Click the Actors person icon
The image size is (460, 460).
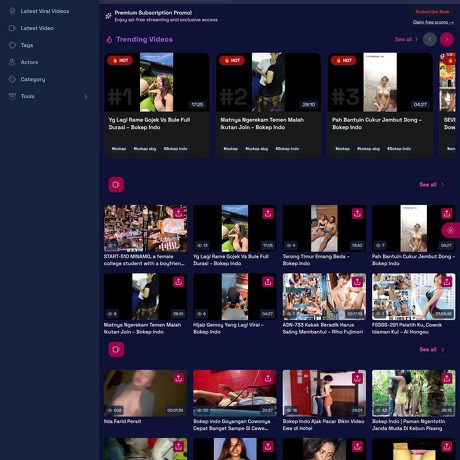tap(12, 62)
